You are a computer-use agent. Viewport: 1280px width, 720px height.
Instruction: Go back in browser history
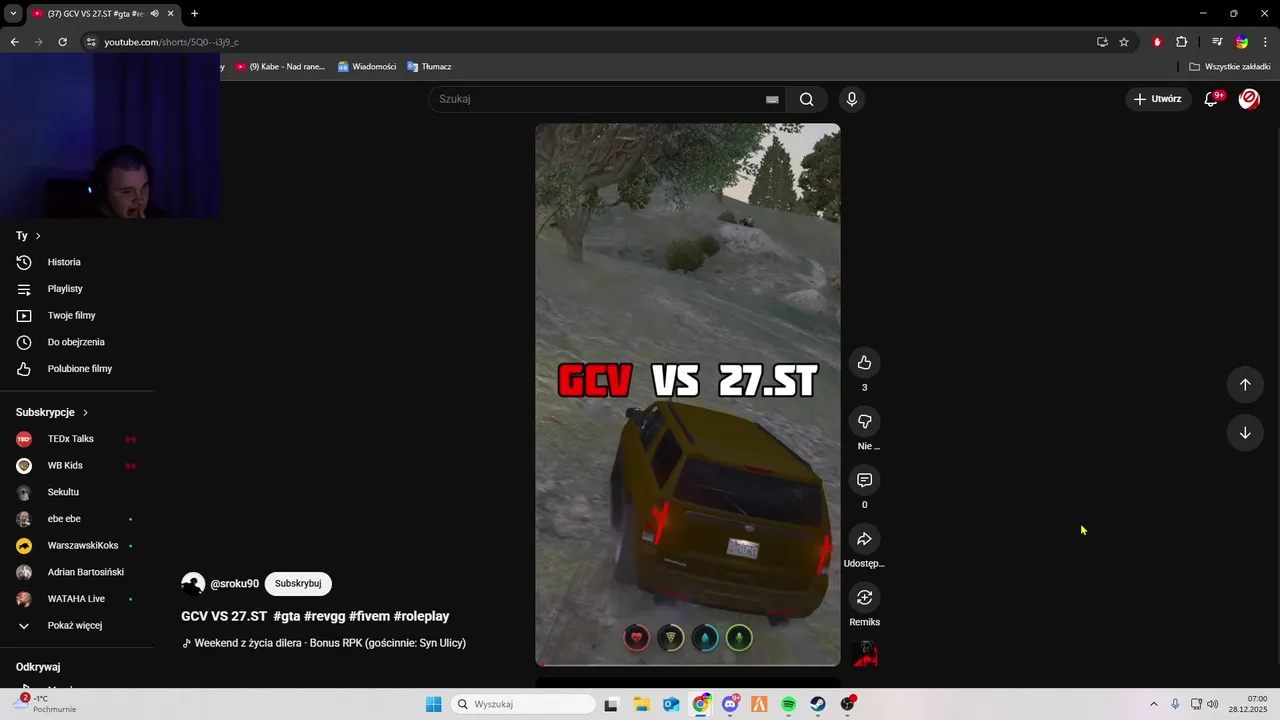click(14, 42)
